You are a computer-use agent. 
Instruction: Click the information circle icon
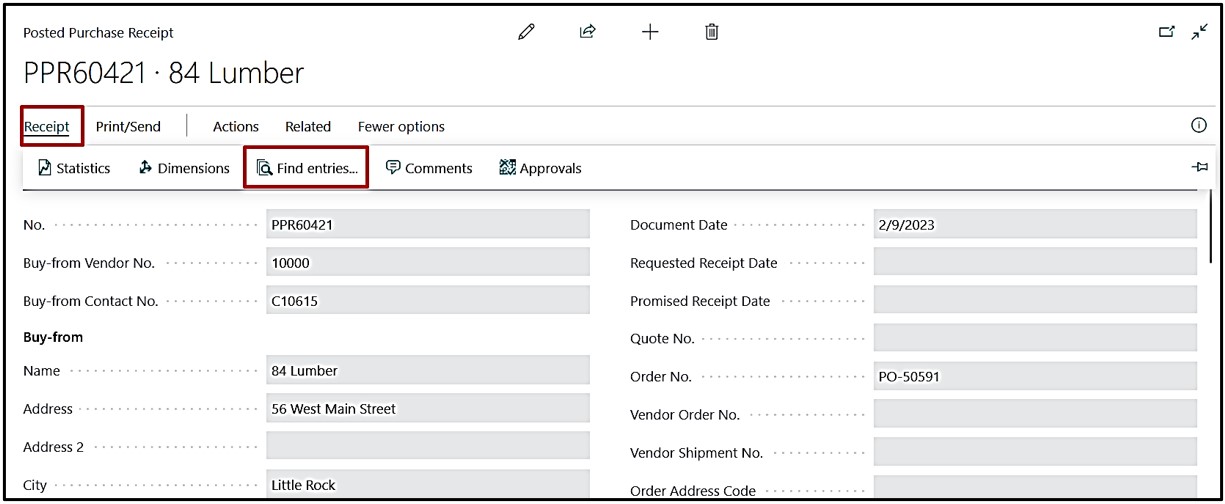click(1198, 125)
